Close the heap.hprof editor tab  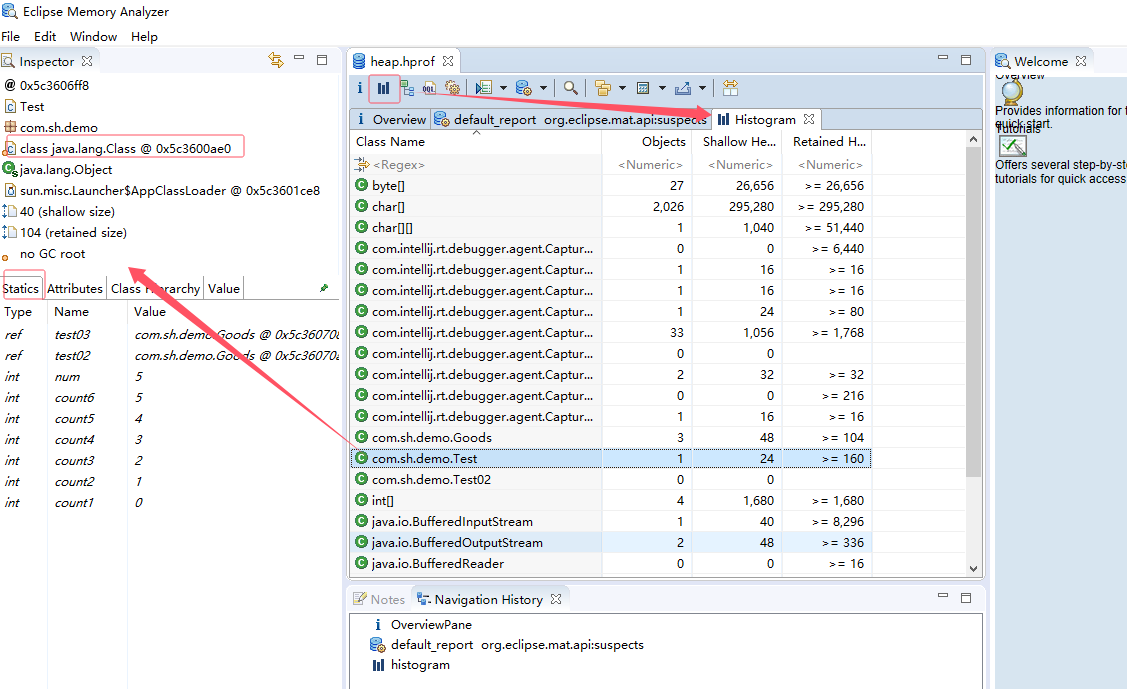pyautogui.click(x=448, y=61)
